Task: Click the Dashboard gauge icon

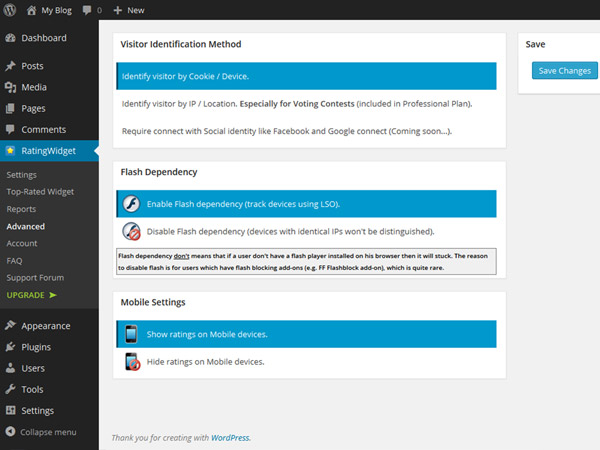Action: (10, 38)
